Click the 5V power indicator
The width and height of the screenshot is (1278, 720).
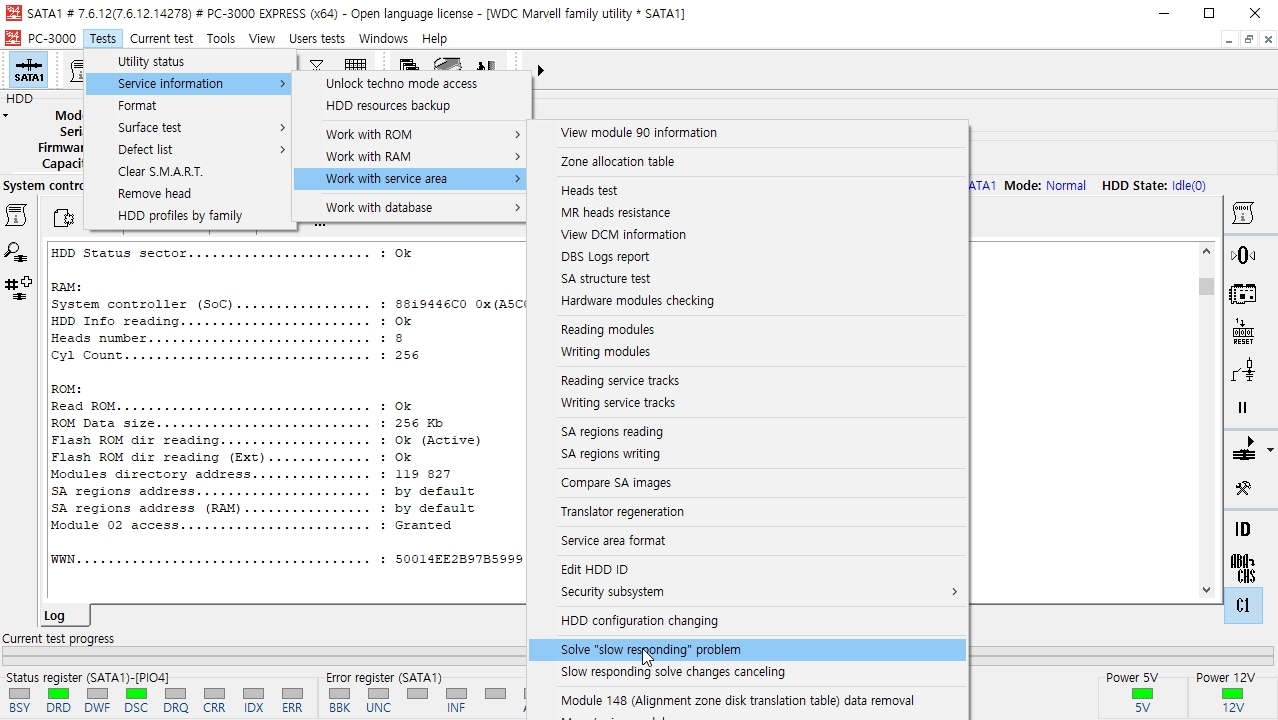[1142, 693]
